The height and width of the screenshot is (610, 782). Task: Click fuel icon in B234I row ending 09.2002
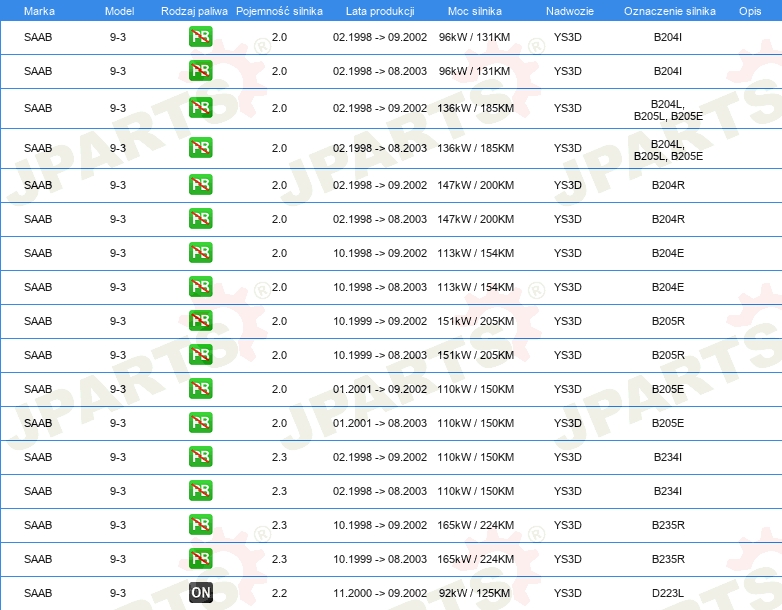tap(200, 457)
